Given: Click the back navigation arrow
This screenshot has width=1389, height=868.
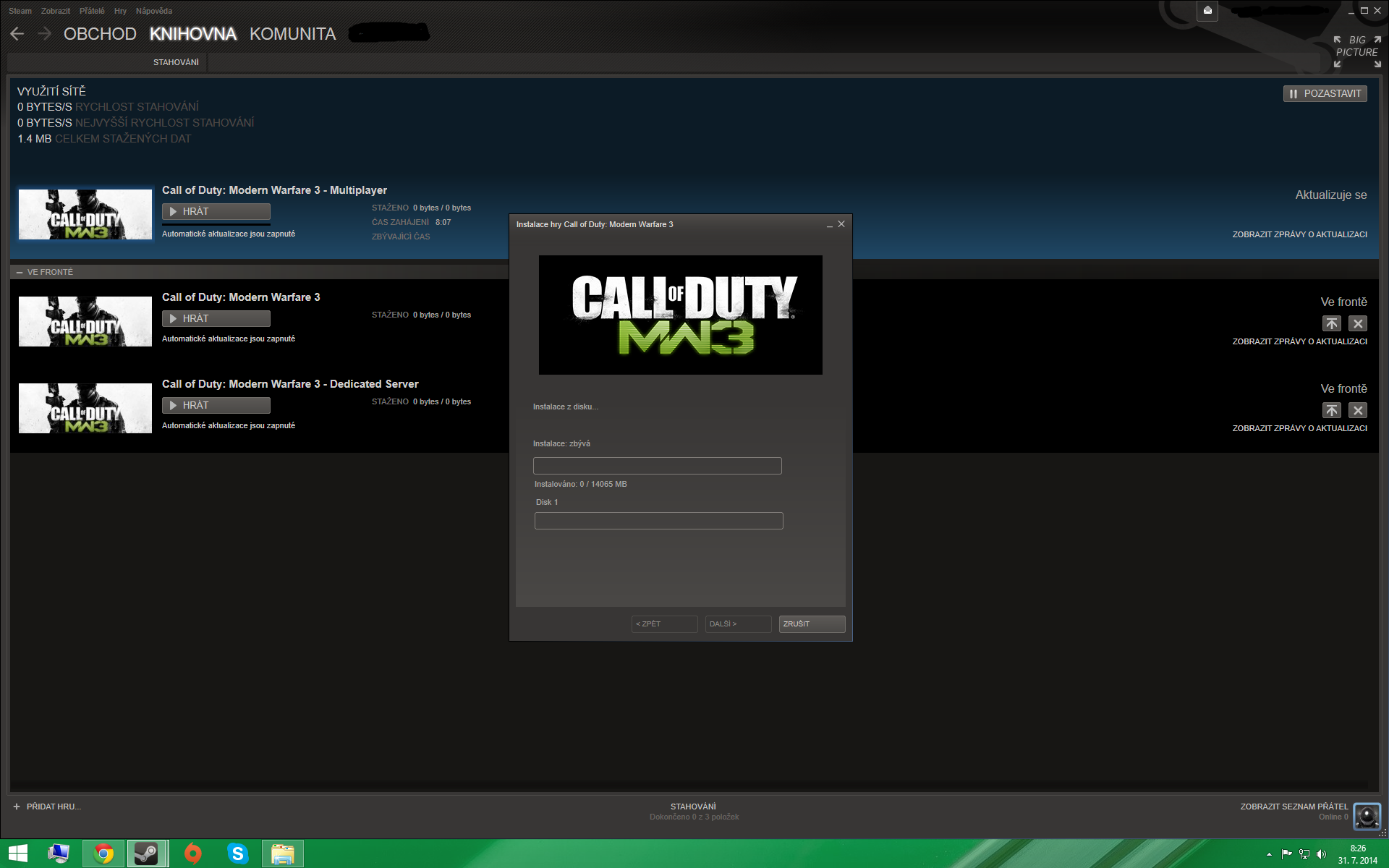Looking at the screenshot, I should [x=17, y=33].
